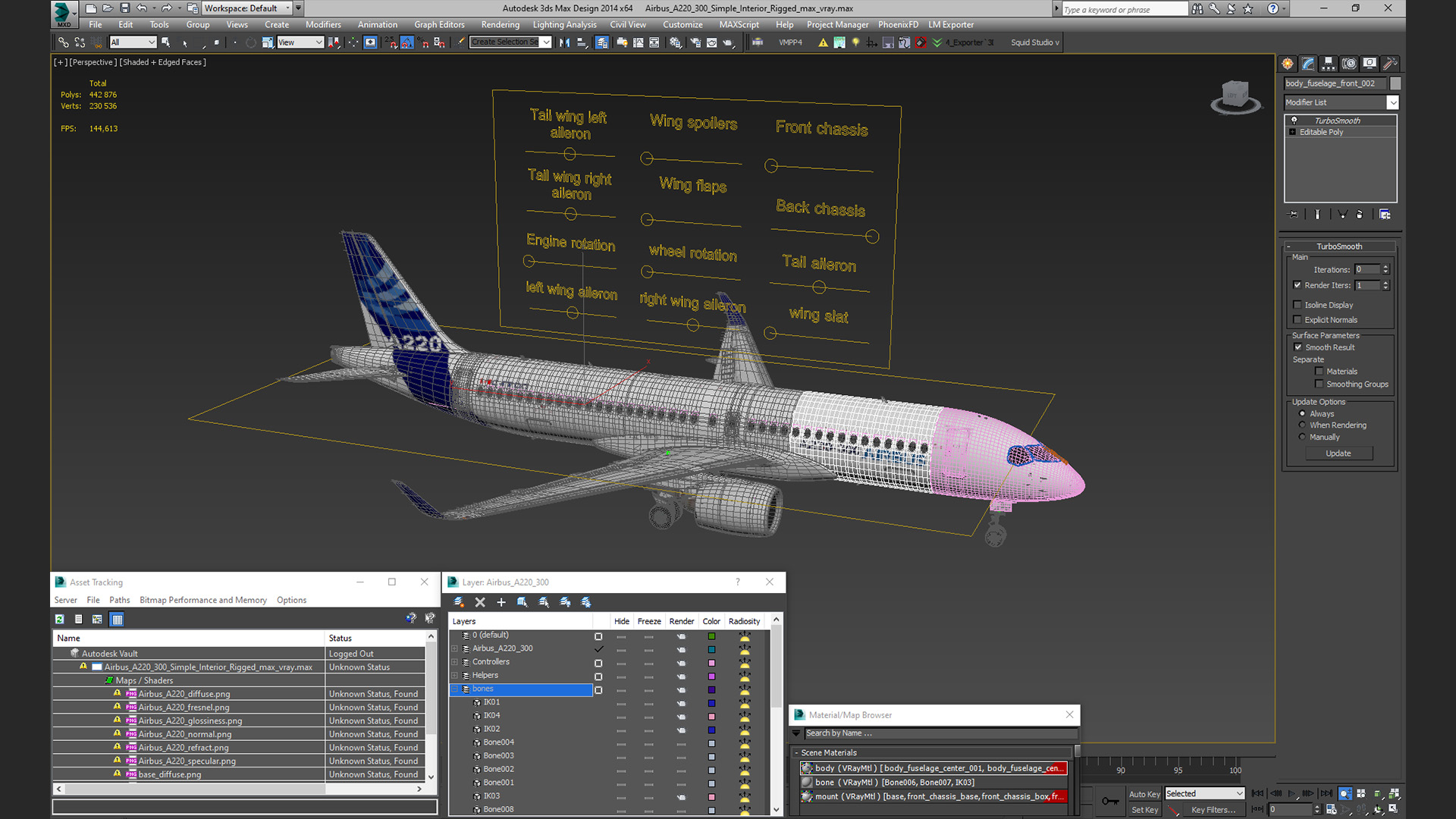The width and height of the screenshot is (1456, 819).
Task: Click Delete layer X icon in Layer dialog
Action: tap(480, 602)
